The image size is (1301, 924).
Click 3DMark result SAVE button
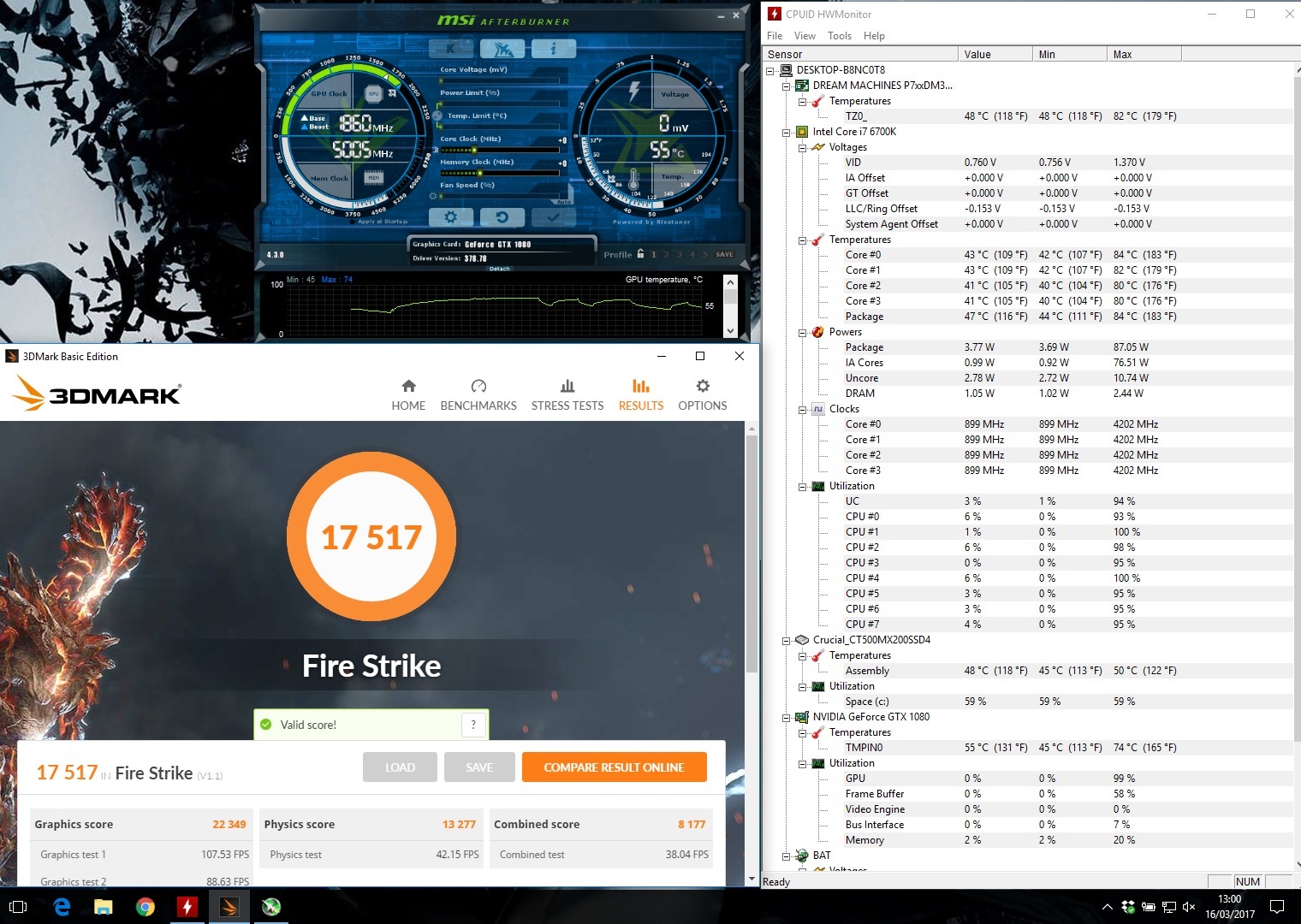pos(479,767)
